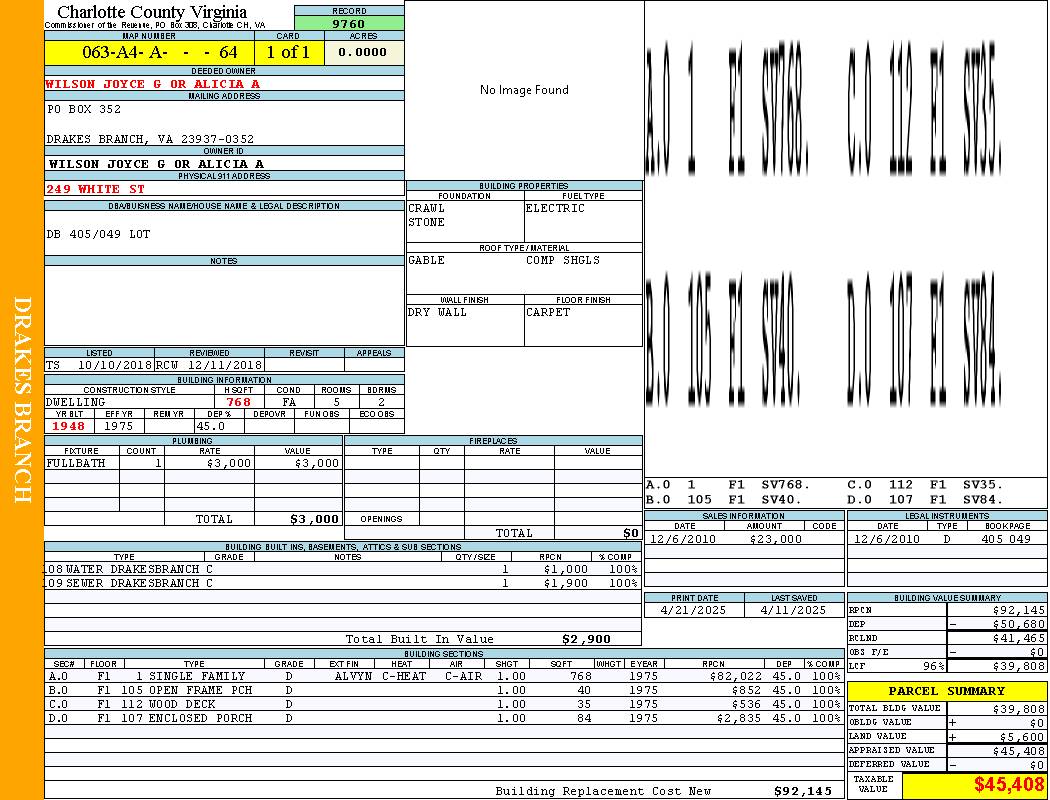Select deeded owner WILSON JOYCE G OR ALICIA A

(x=153, y=84)
